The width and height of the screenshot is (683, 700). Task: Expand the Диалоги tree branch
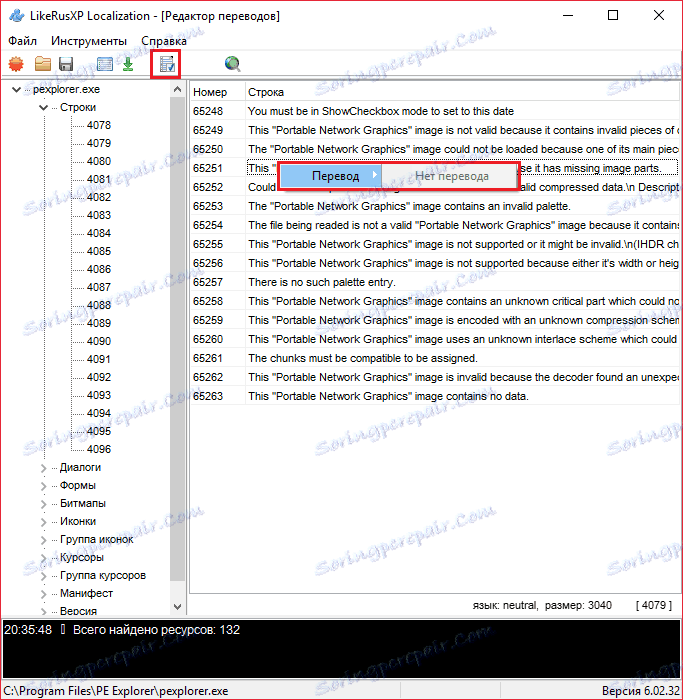tap(43, 468)
